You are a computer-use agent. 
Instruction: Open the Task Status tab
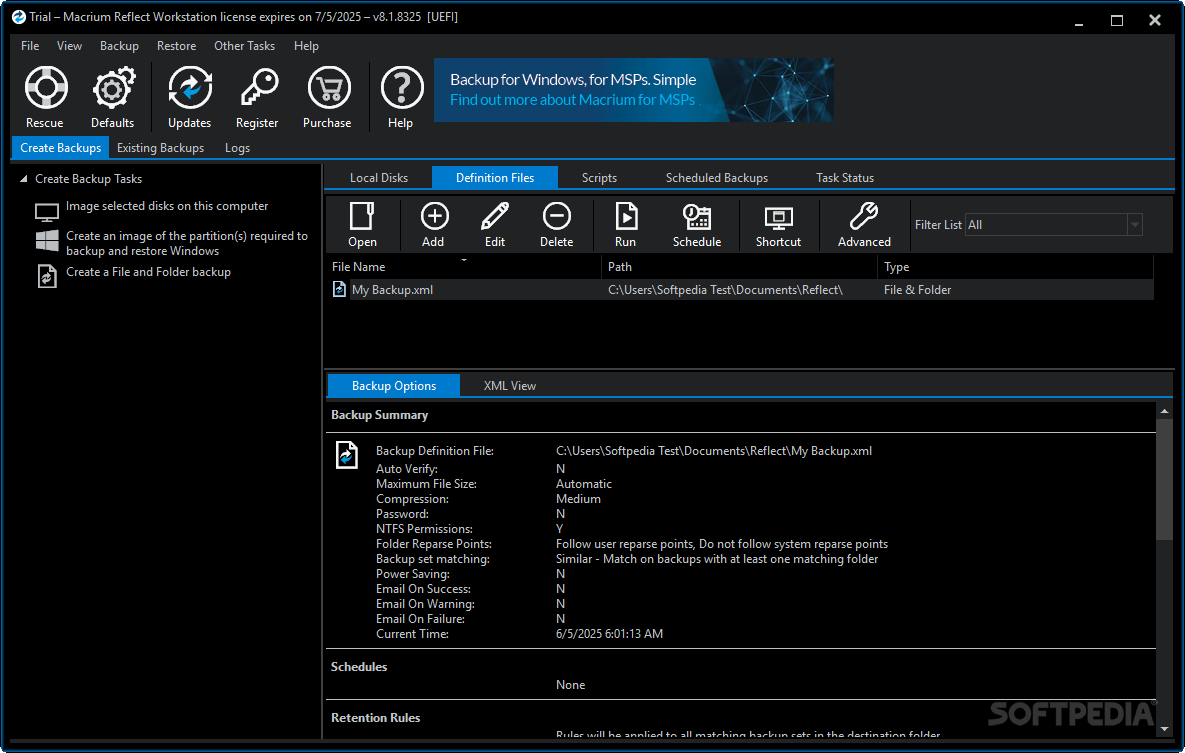tap(845, 178)
